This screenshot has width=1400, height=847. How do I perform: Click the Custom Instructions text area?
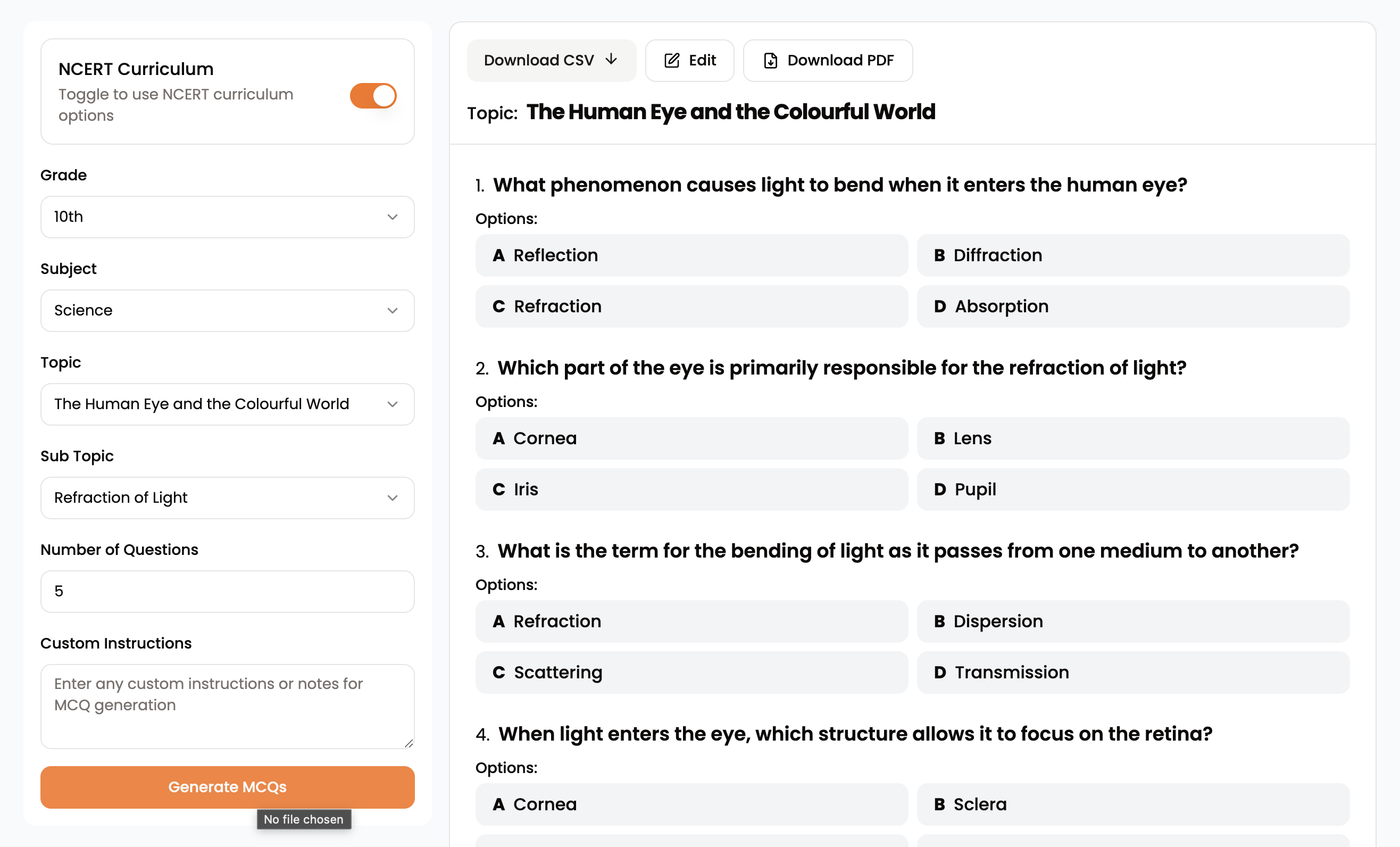point(227,706)
